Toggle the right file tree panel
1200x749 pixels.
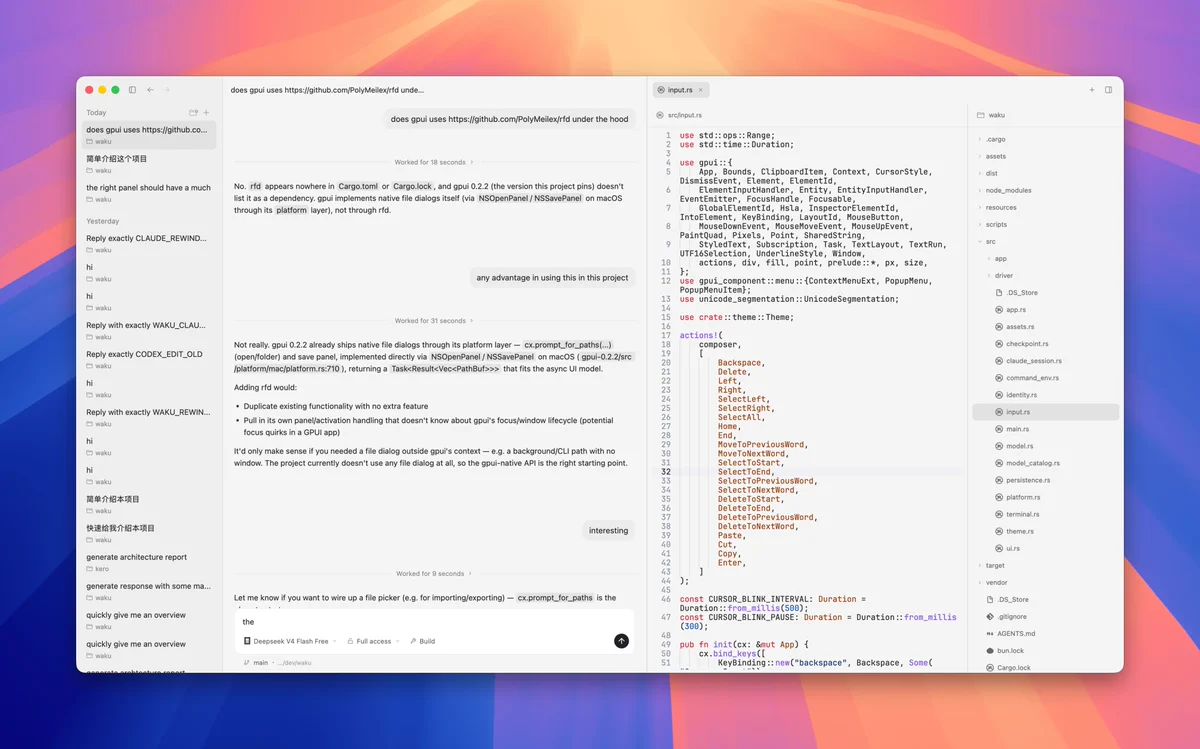tap(1108, 90)
